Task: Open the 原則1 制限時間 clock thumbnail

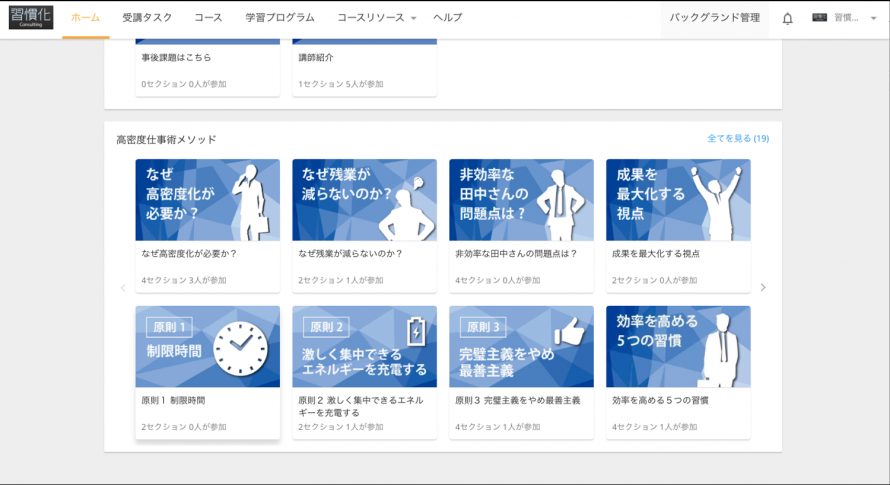Action: pos(207,346)
